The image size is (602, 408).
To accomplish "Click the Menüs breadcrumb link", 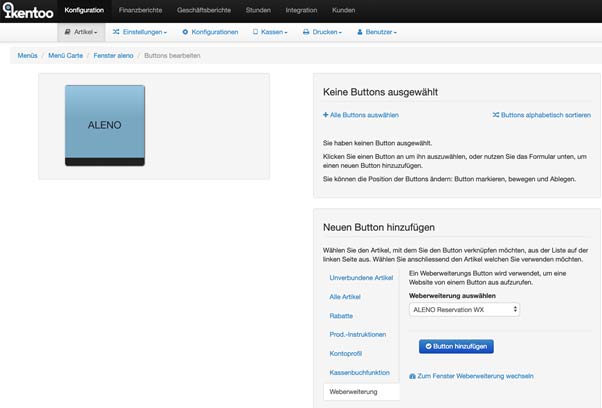I will click(28, 56).
